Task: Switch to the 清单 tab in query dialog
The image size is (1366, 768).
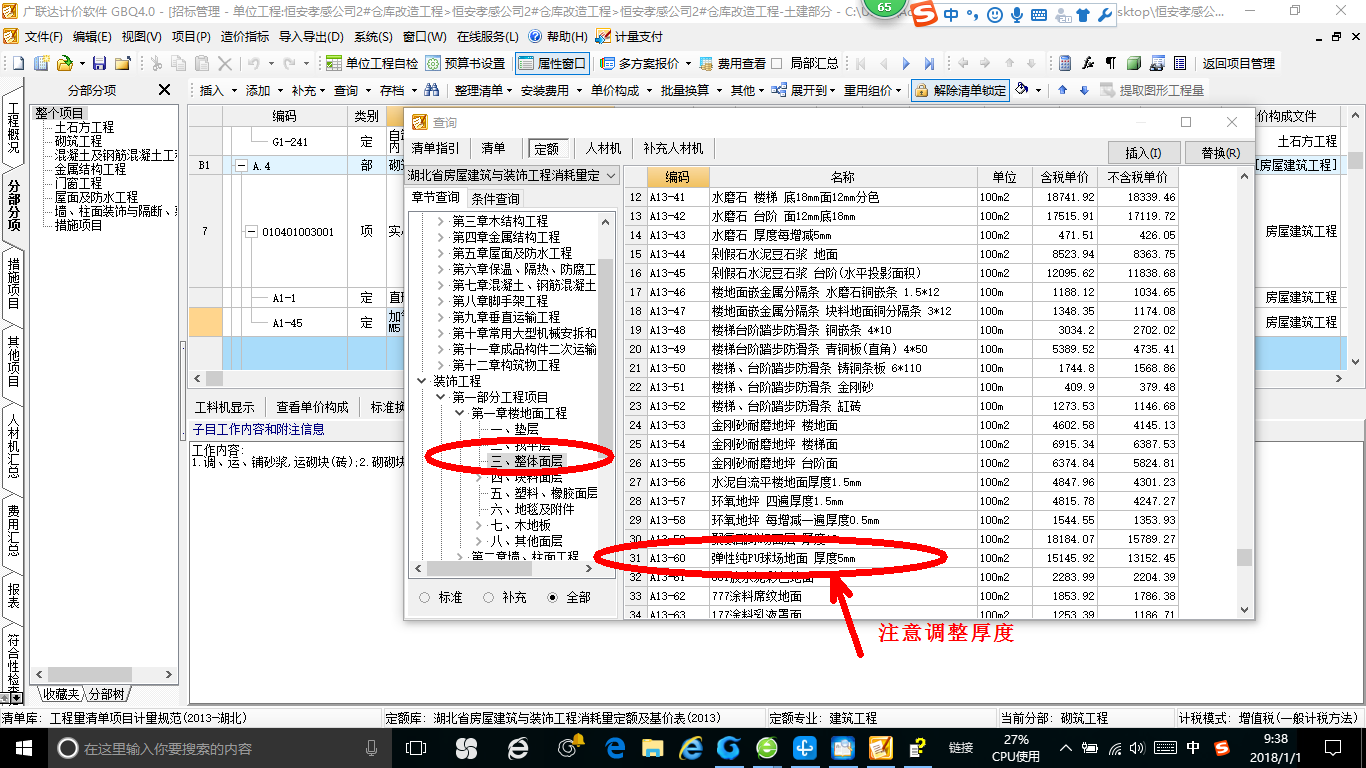Action: click(494, 148)
